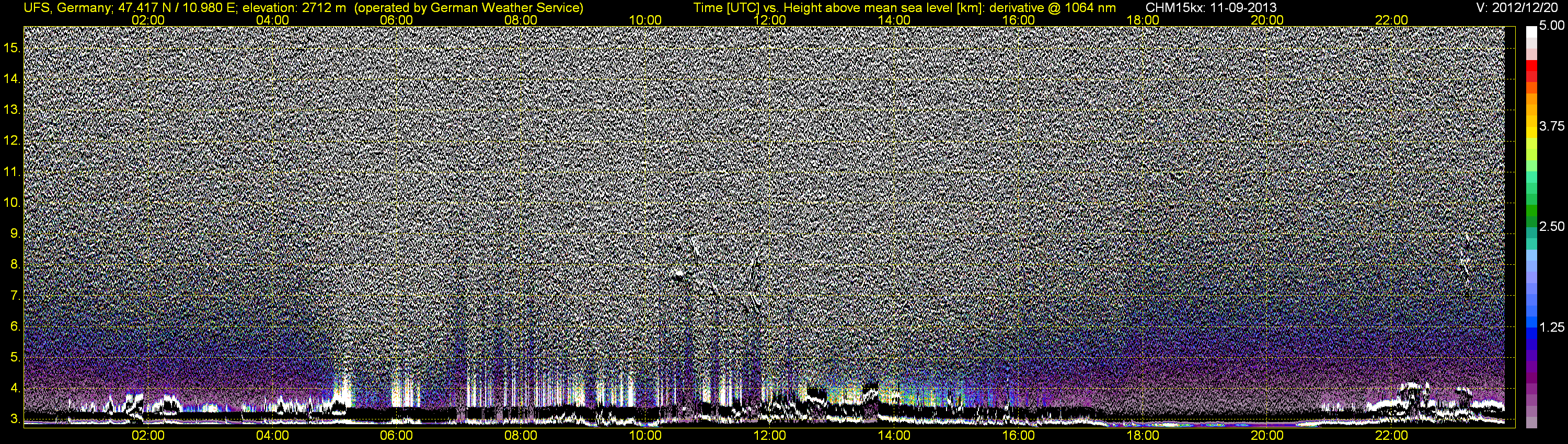Click the height axis label '15.'

[11, 48]
